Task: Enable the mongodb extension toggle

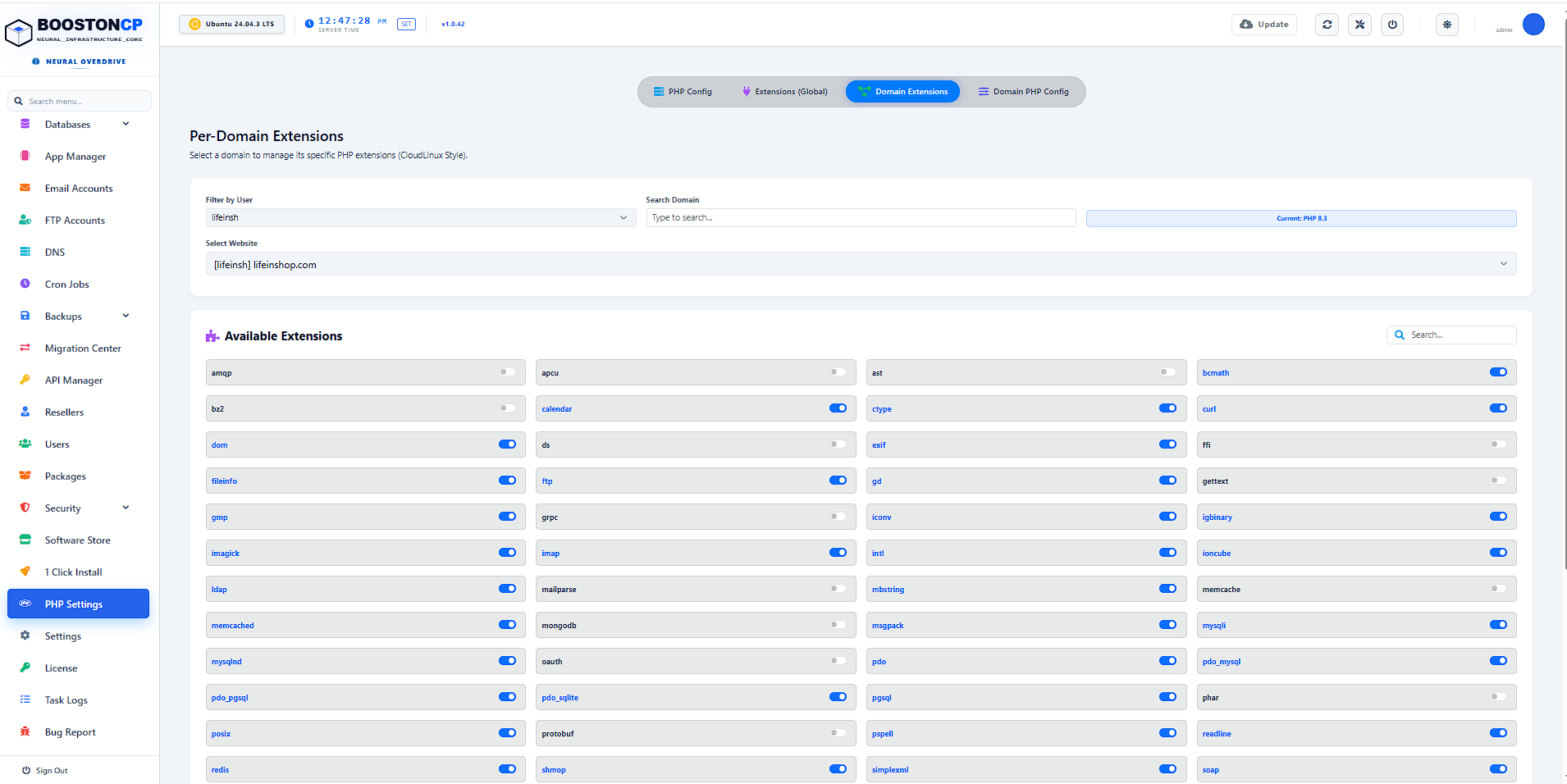Action: 838,625
